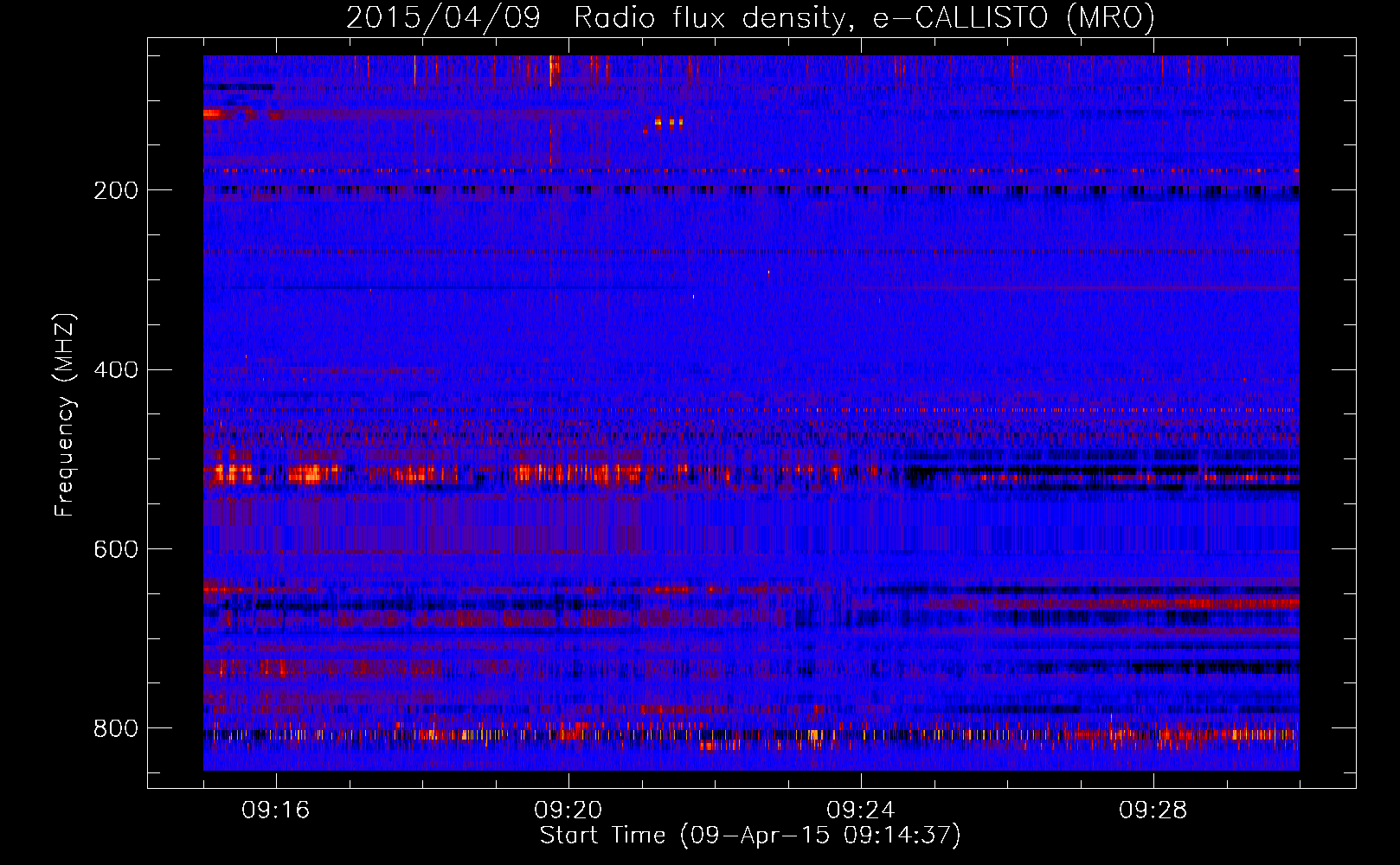Click the 09:28 time tick label

(1153, 811)
